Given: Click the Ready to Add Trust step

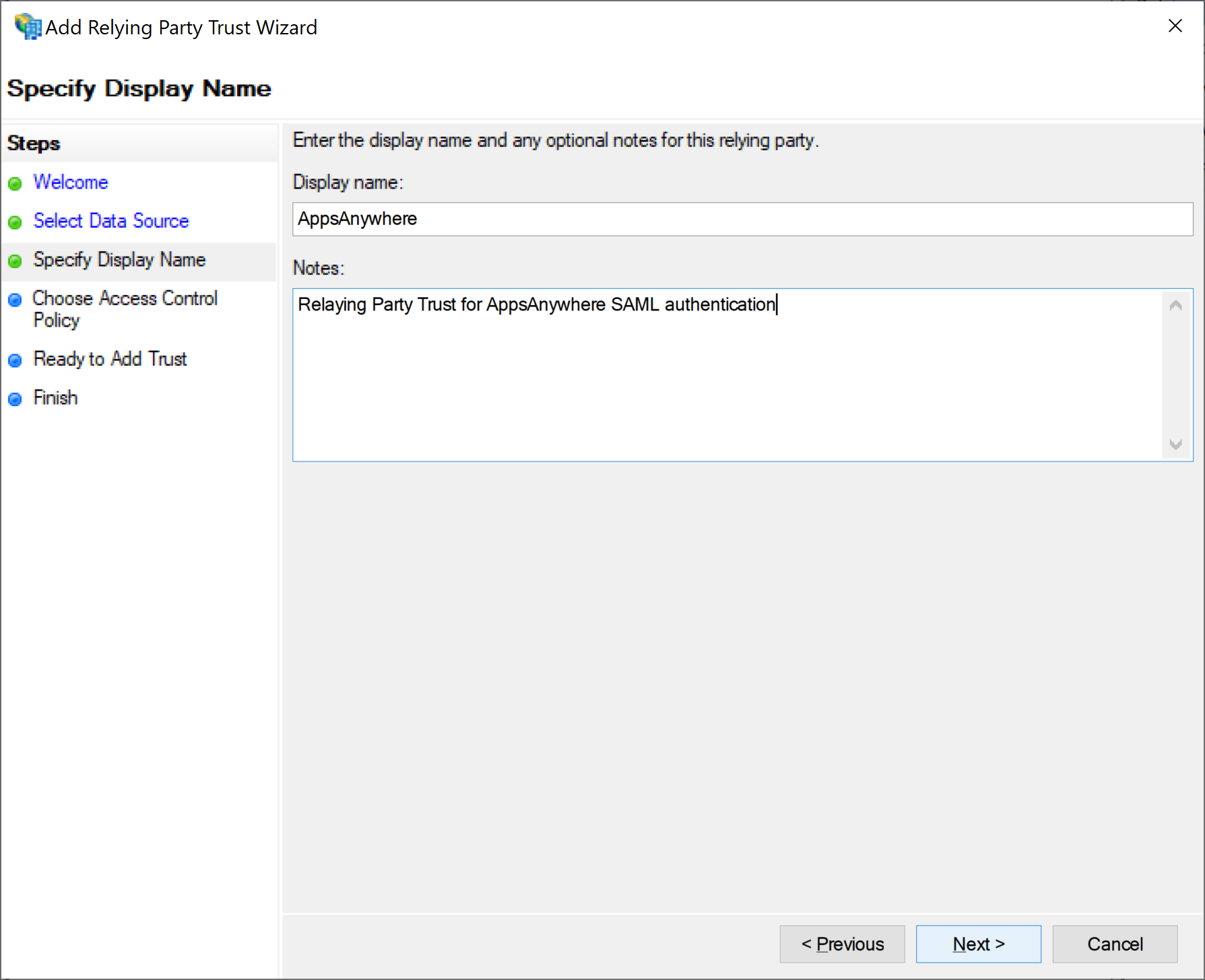Looking at the screenshot, I should (110, 359).
